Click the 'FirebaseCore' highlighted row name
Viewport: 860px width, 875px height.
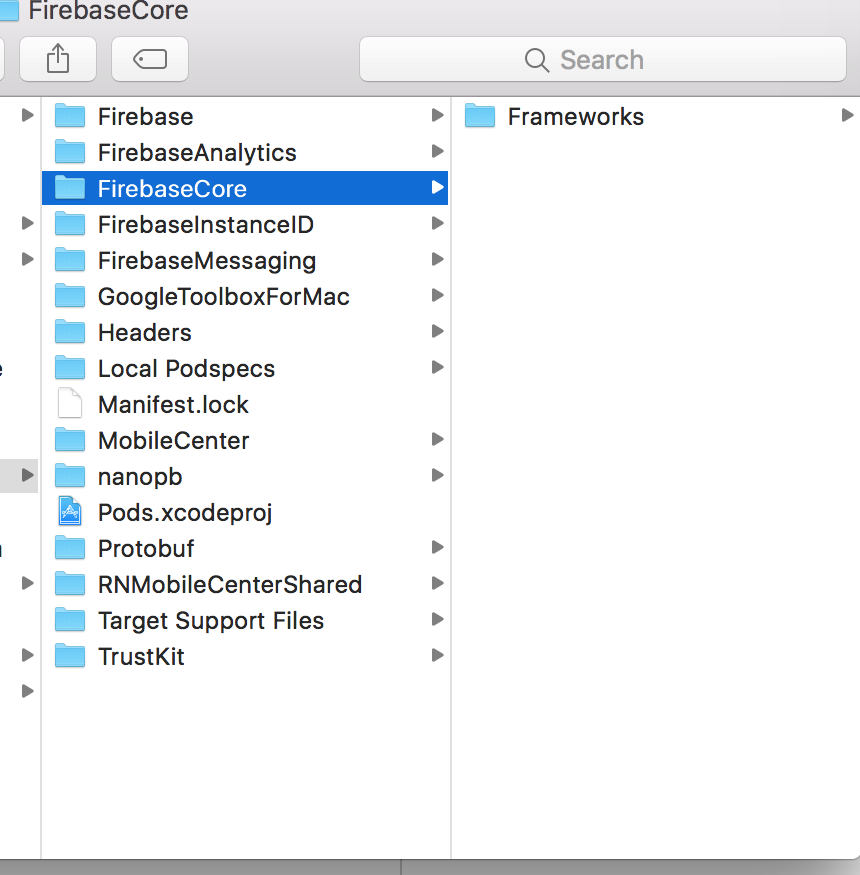[x=172, y=189]
